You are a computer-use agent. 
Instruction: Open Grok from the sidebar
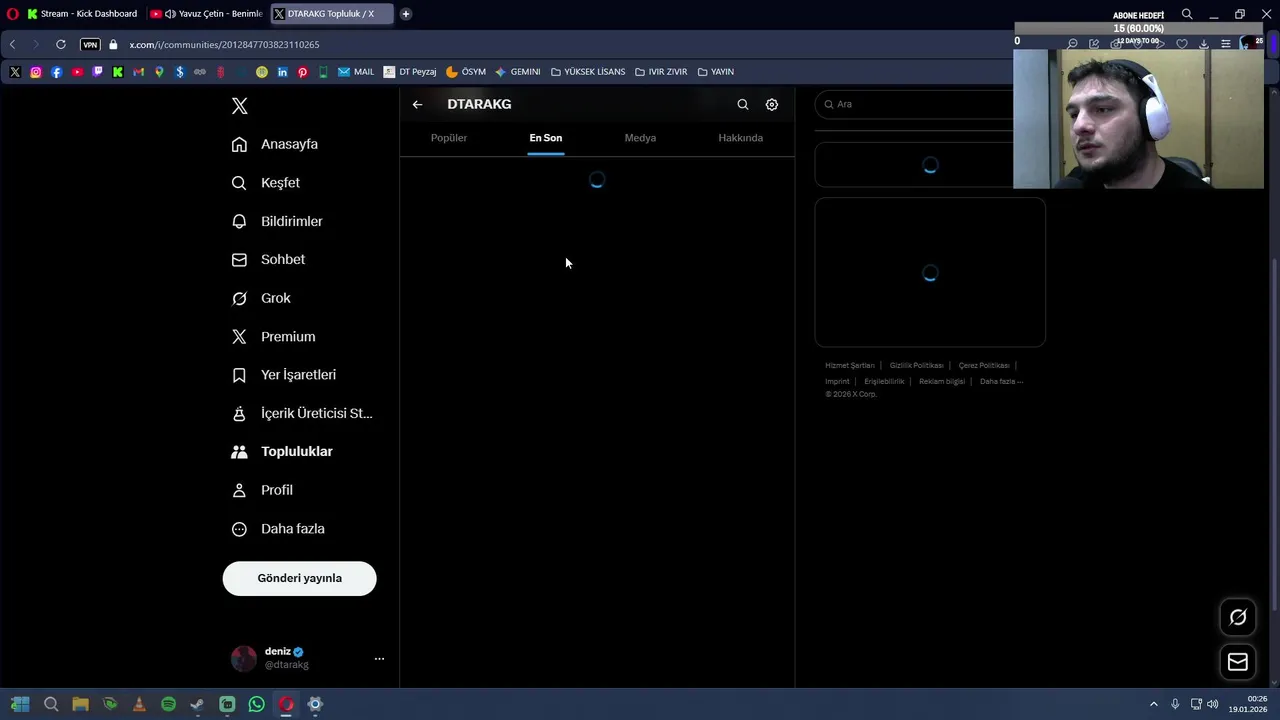point(261,298)
